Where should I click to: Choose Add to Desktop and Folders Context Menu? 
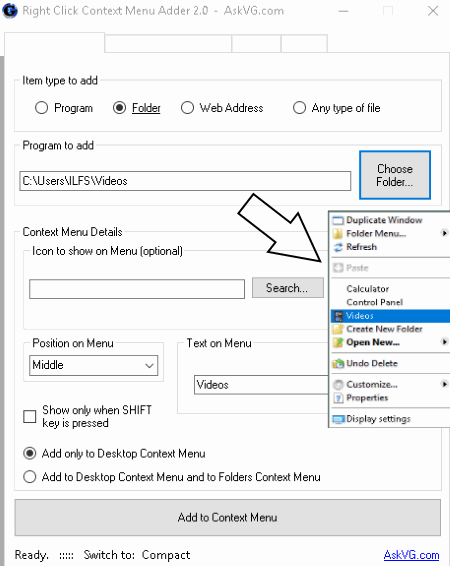(x=30, y=477)
